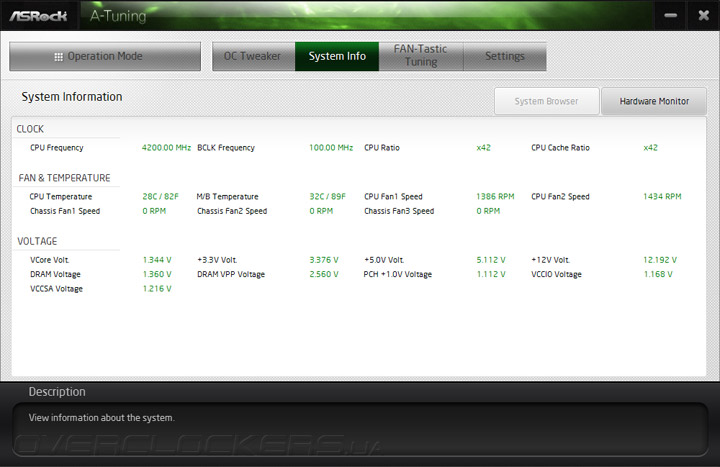Click the Description panel heading

(x=57, y=392)
